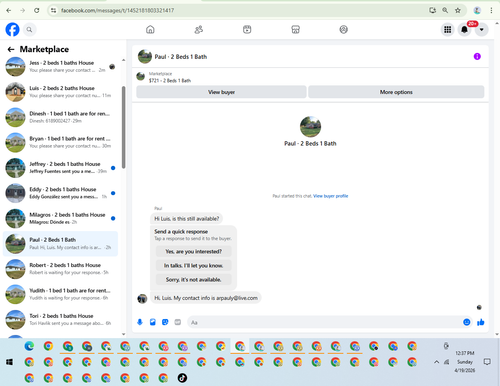The width and height of the screenshot is (500, 386).
Task: Open notifications bell
Action: tap(464, 30)
